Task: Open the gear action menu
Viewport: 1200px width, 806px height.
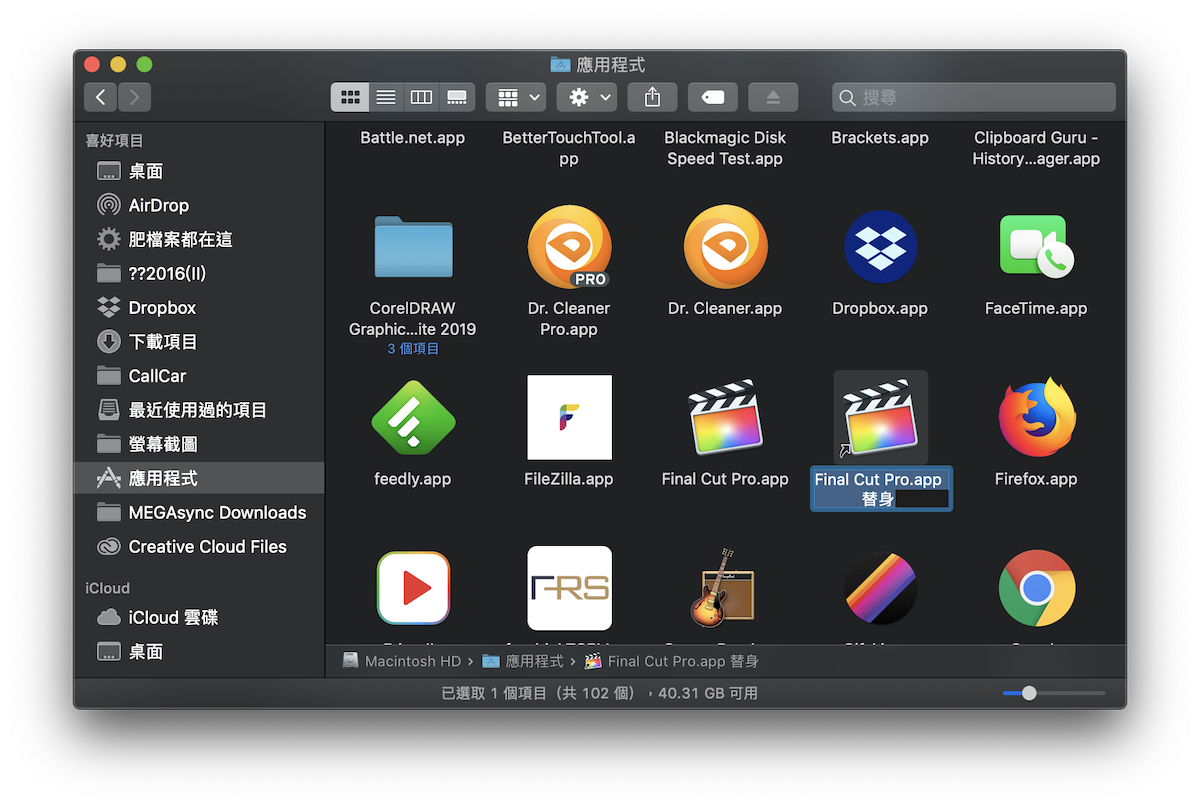Action: [x=586, y=97]
